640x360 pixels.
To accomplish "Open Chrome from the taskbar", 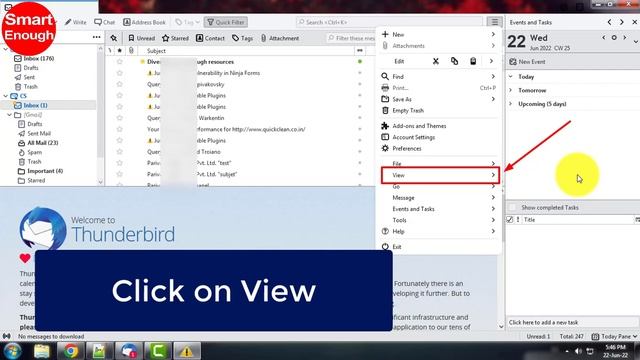I will click(71, 351).
